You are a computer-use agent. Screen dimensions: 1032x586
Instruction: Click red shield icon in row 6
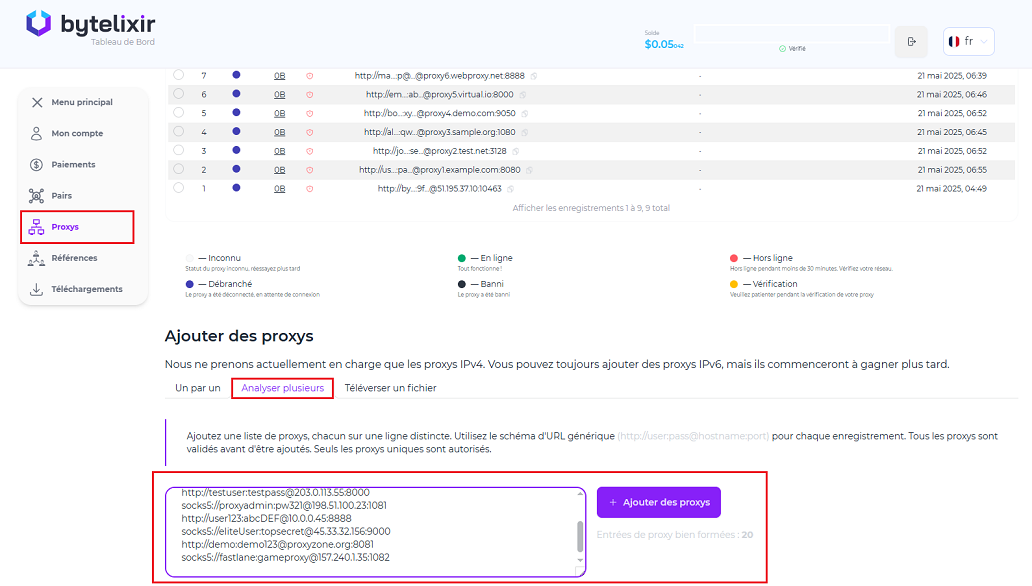point(309,95)
